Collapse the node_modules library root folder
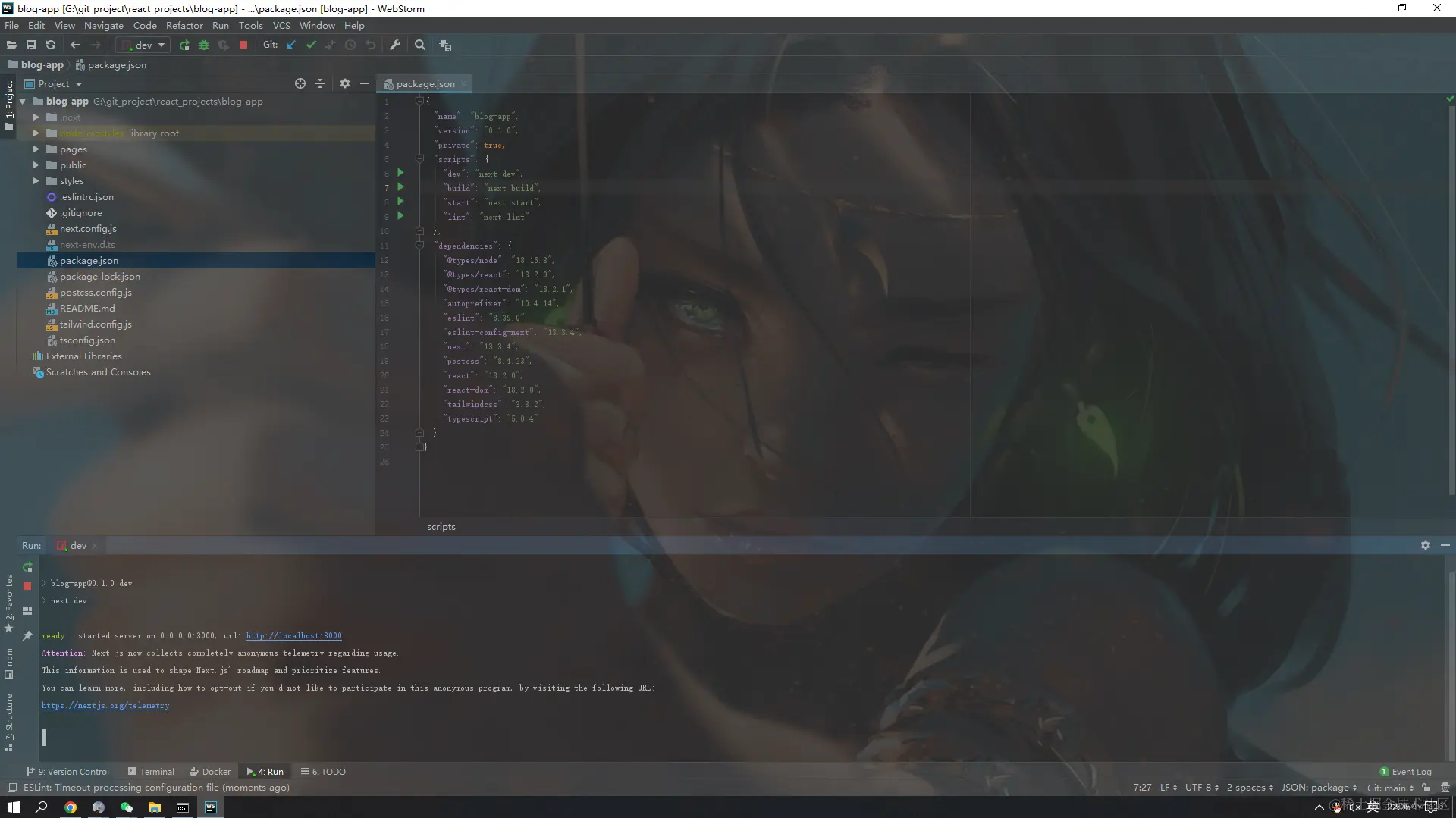1456x818 pixels. point(35,133)
